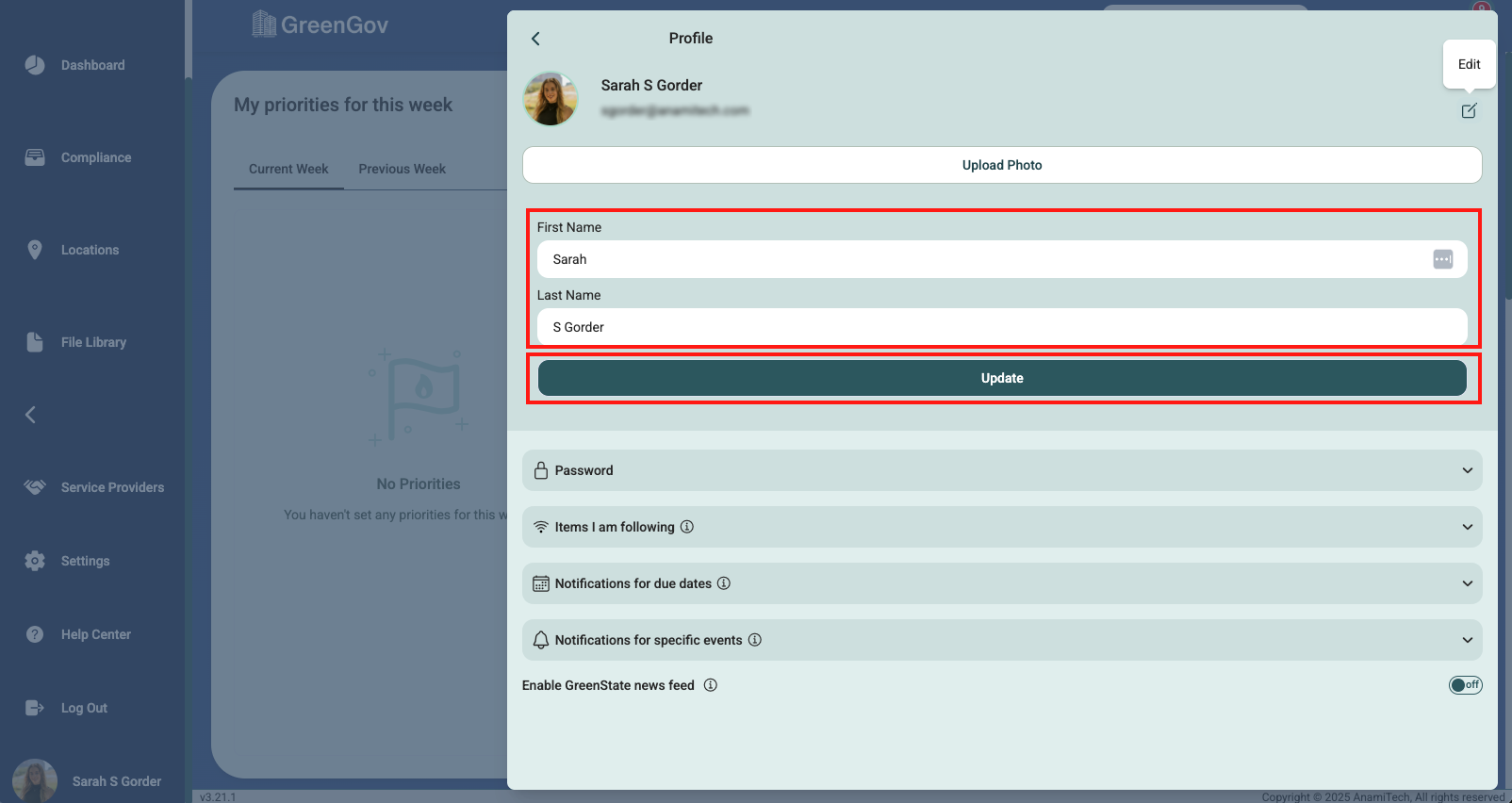The width and height of the screenshot is (1512, 803).
Task: Expand Notifications for specific events section
Action: coord(1001,640)
